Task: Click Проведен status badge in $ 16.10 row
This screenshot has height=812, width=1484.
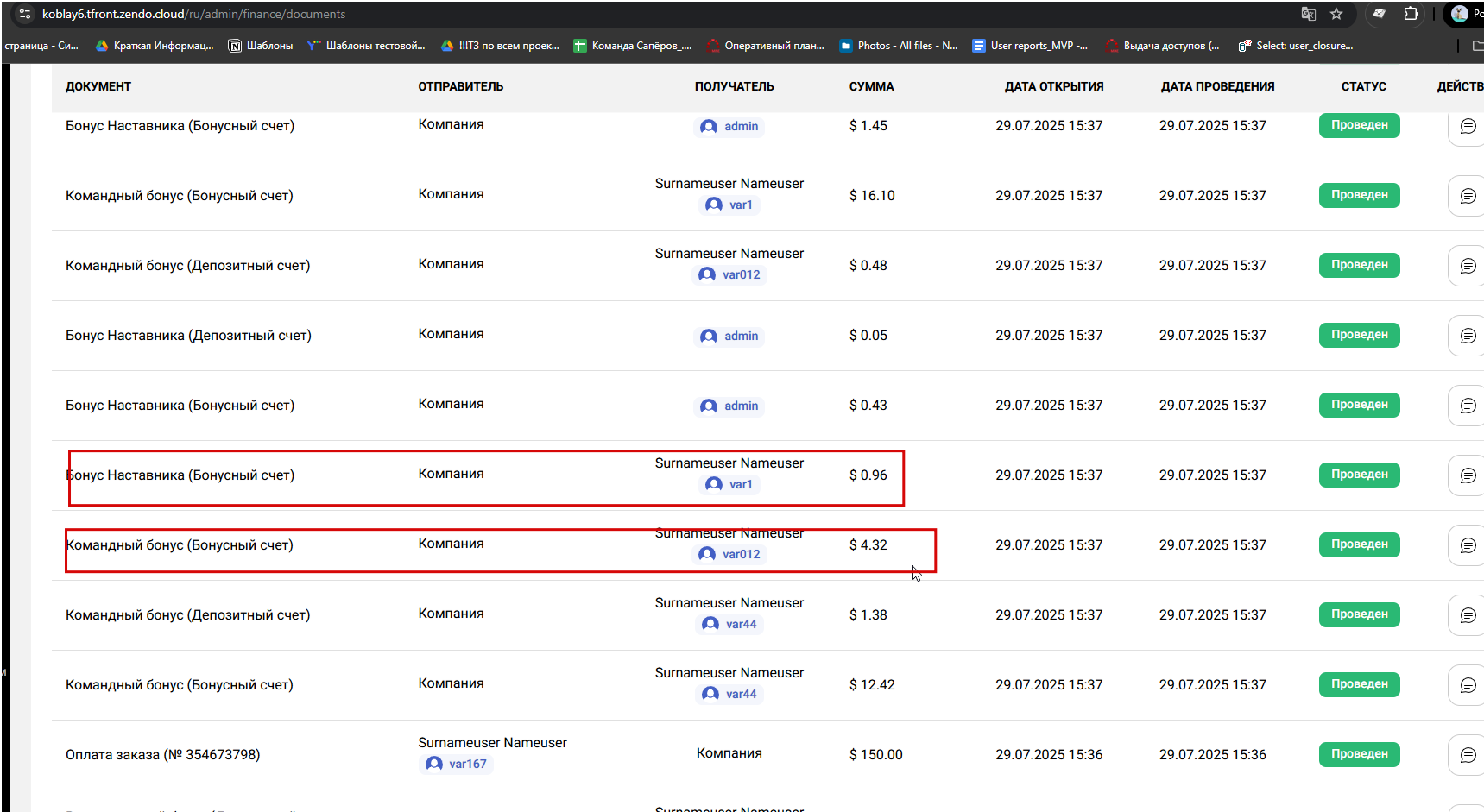Action: [1359, 195]
